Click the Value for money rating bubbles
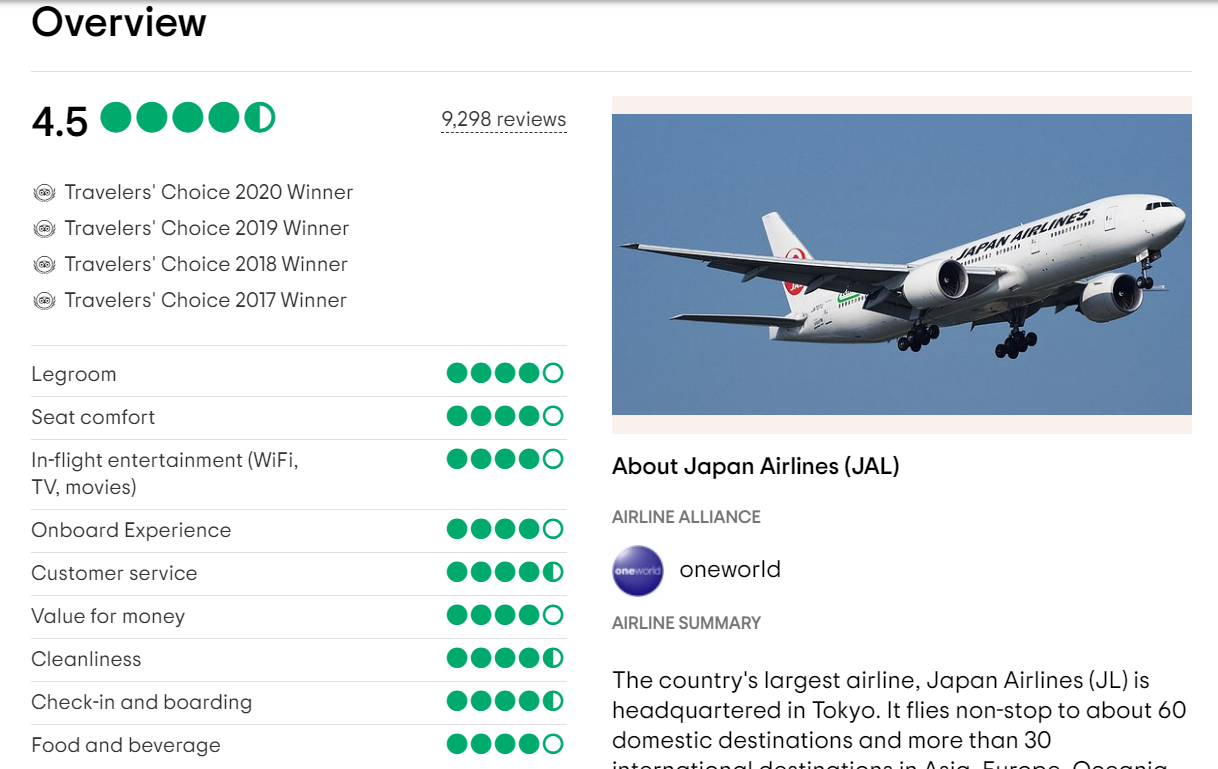 505,615
